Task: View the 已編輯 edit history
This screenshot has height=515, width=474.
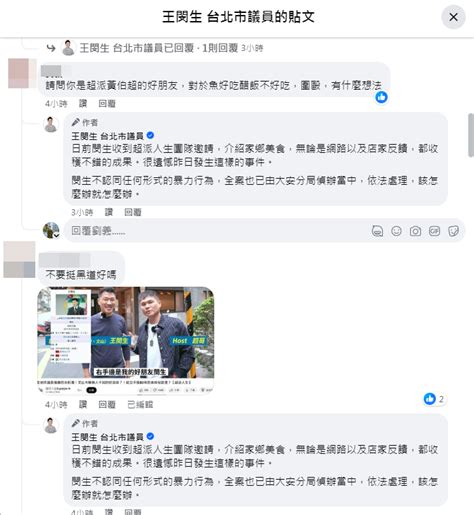Action: pyautogui.click(x=140, y=405)
